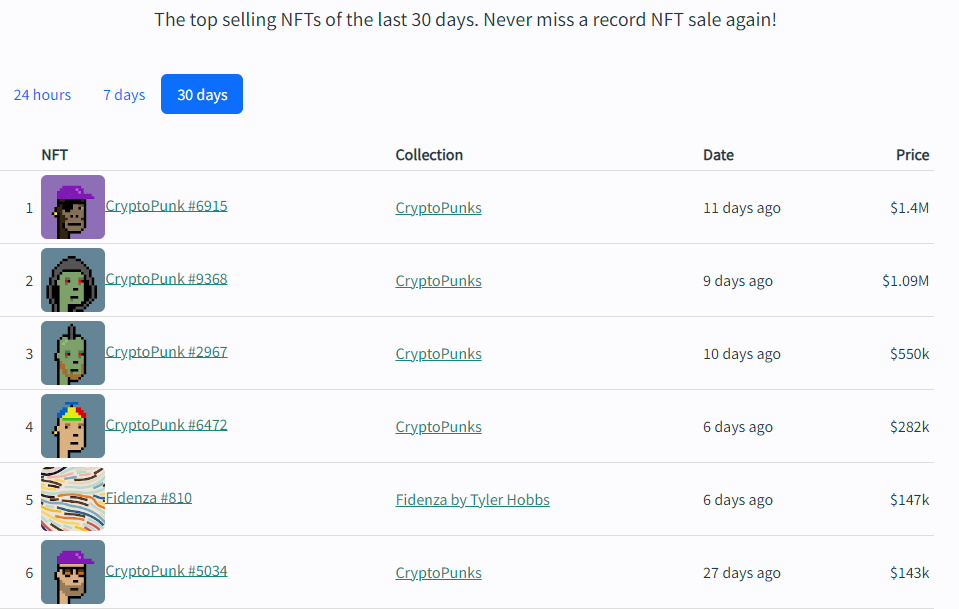The width and height of the screenshot is (959, 609).
Task: Switch to the 7 days tab
Action: [124, 95]
